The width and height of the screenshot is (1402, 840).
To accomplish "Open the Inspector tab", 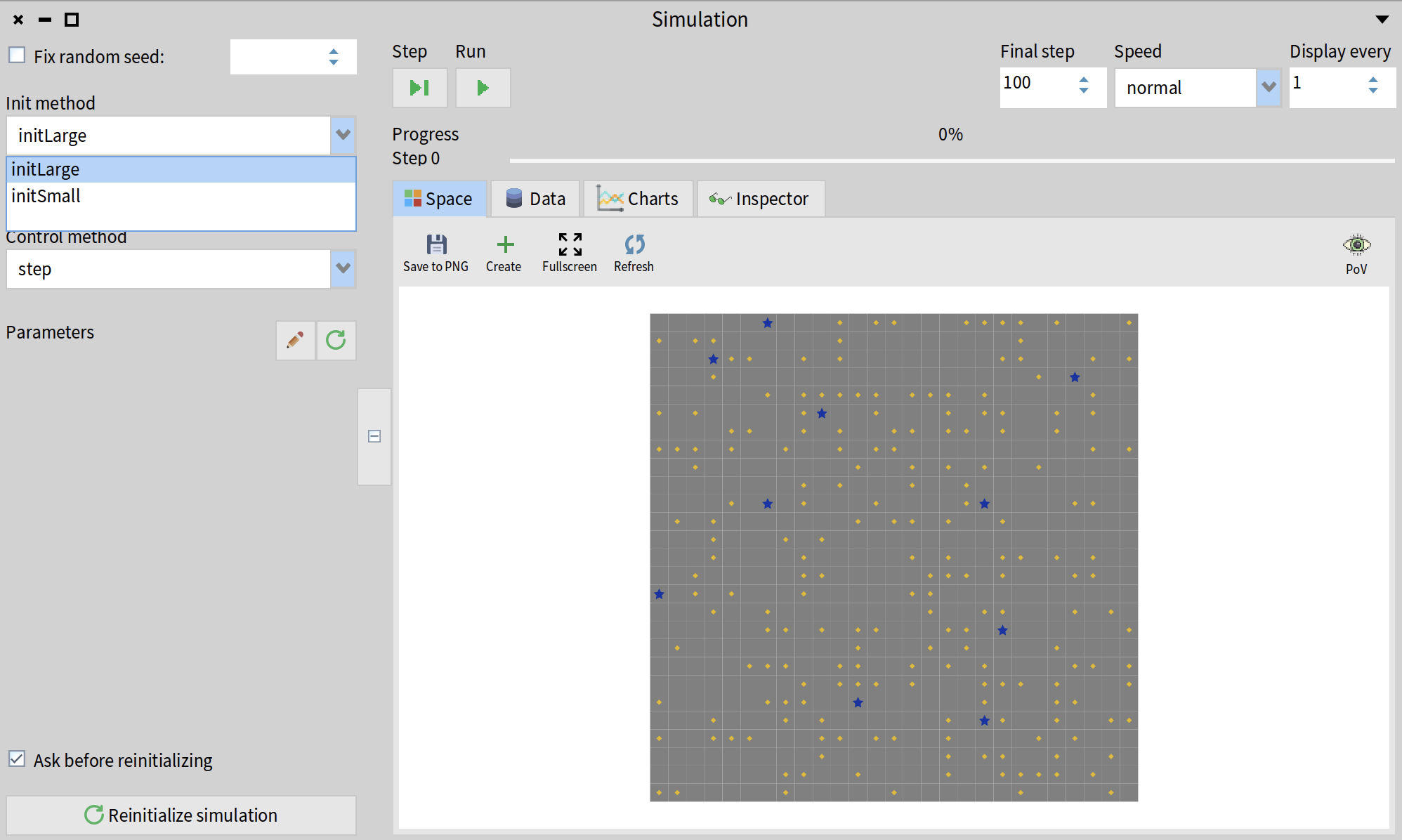I will [760, 199].
